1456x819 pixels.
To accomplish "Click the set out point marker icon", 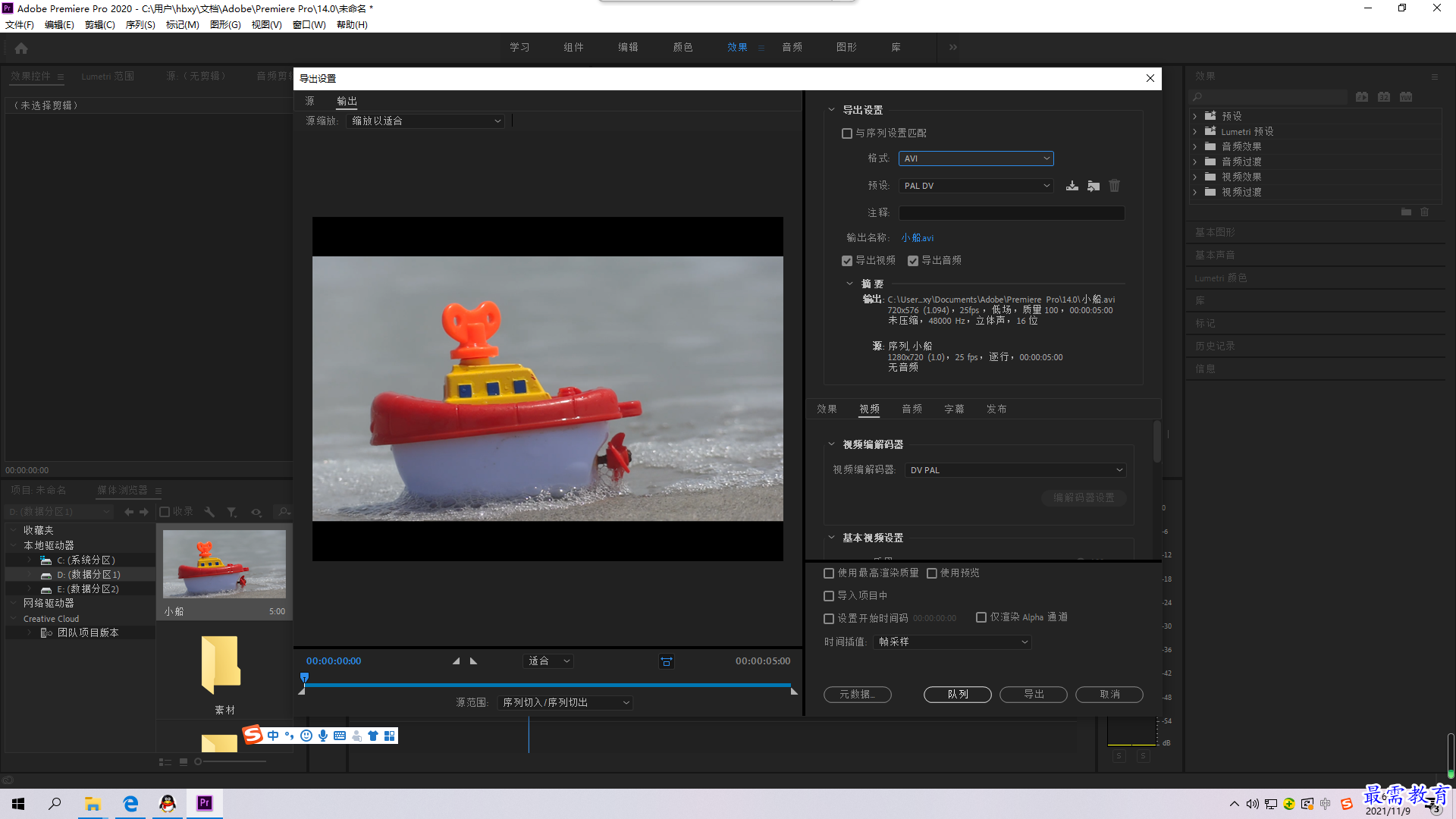I will pos(474,661).
